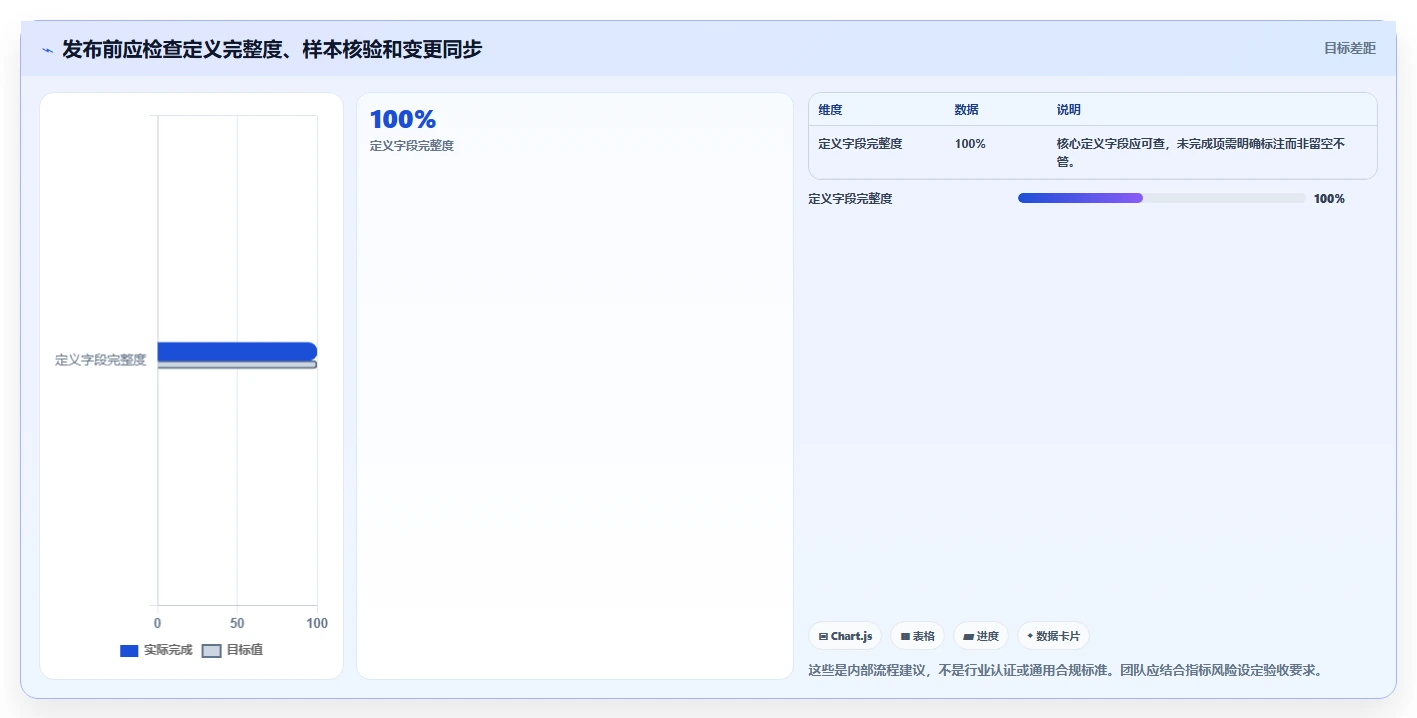Click the 定义字段完整度 progress bar

(1162, 198)
